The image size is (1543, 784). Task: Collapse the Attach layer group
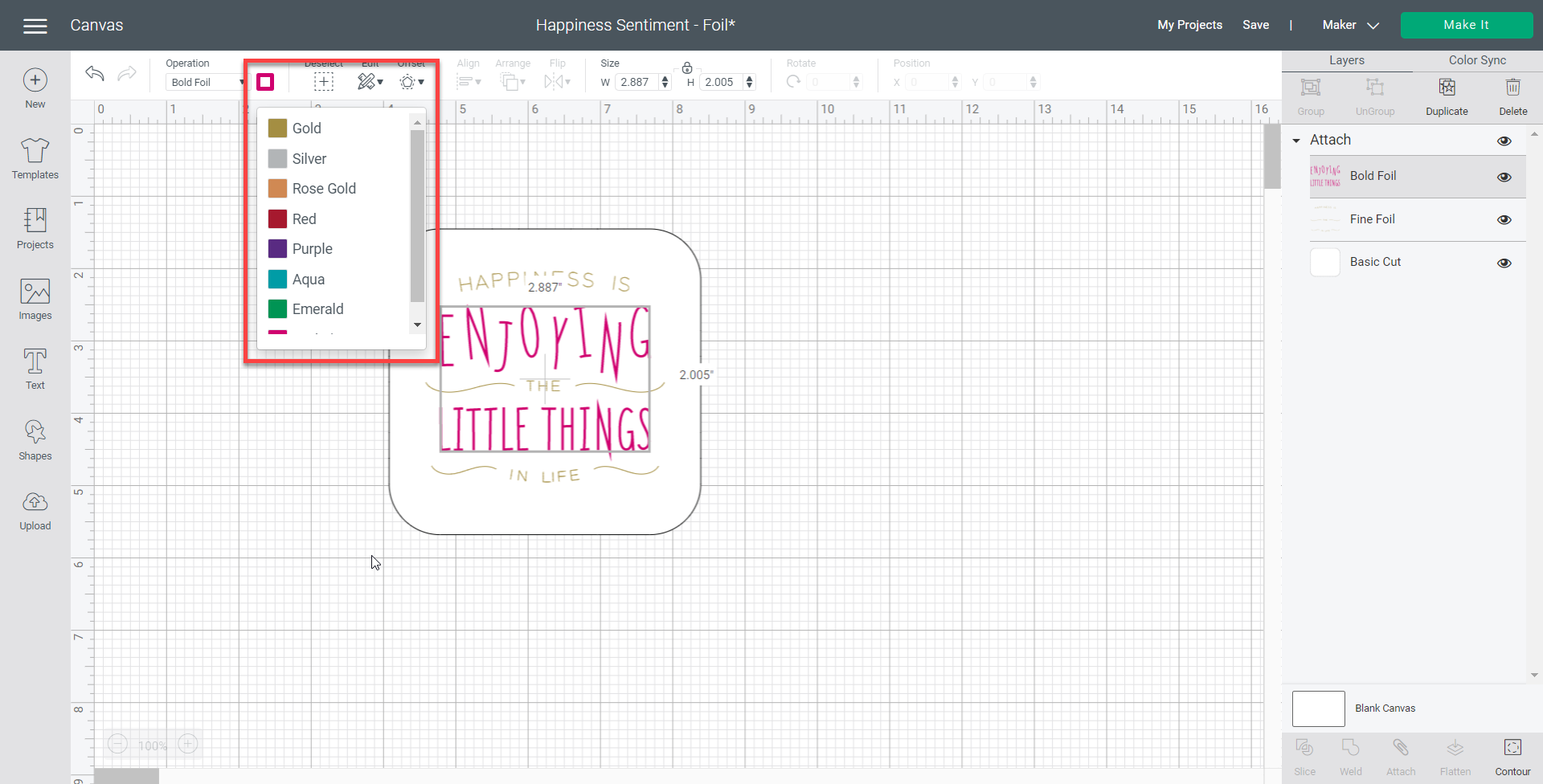pyautogui.click(x=1296, y=141)
